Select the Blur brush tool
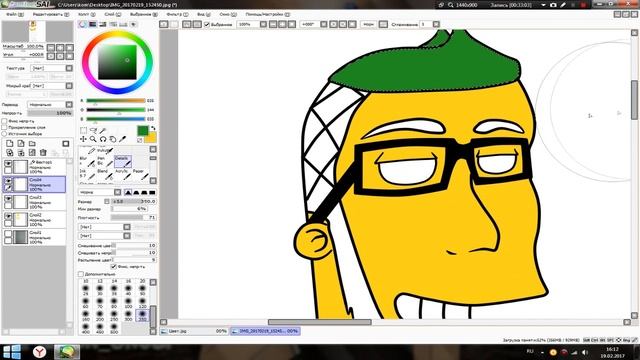The image size is (640, 360). pos(87,162)
